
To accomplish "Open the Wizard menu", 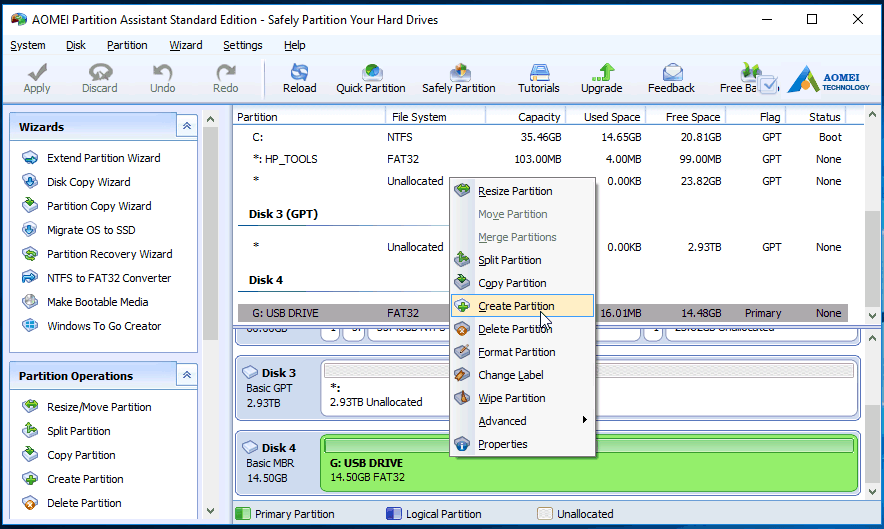I will 185,45.
